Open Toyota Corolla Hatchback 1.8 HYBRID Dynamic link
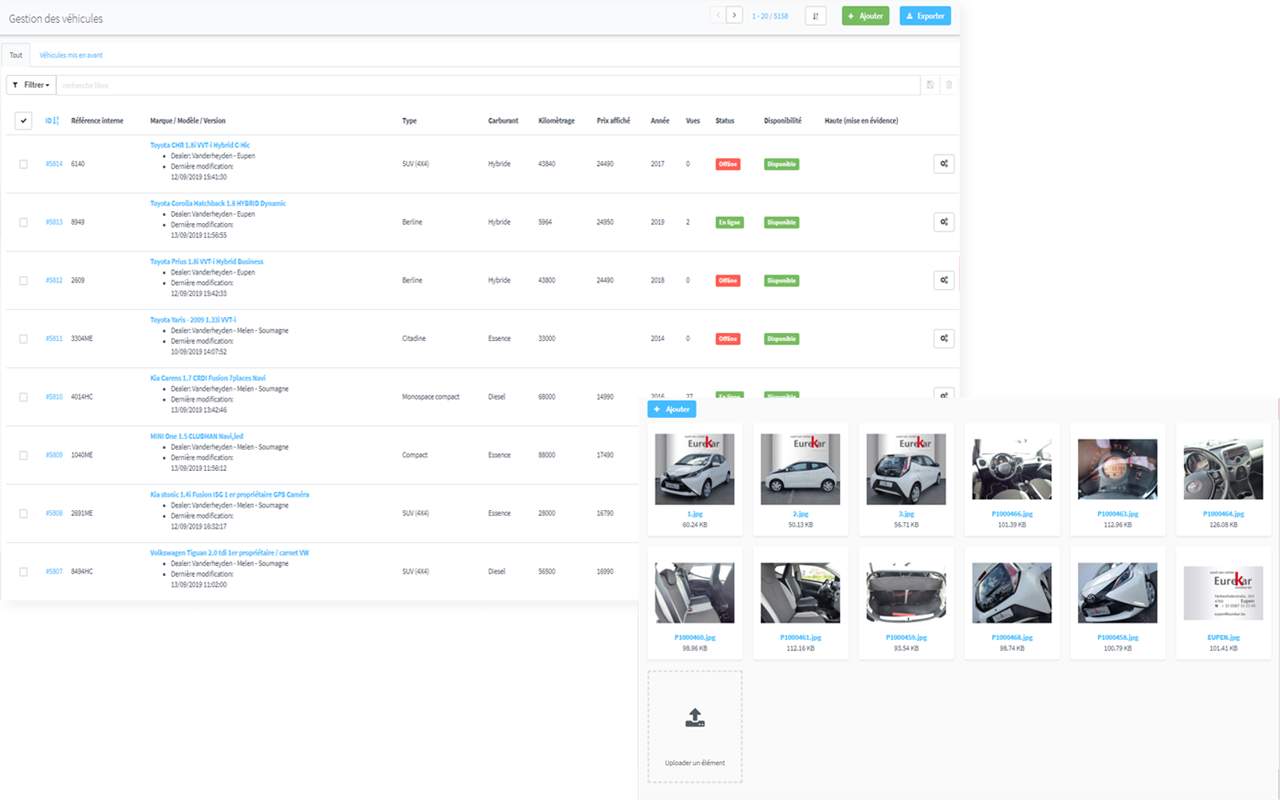 [x=218, y=203]
